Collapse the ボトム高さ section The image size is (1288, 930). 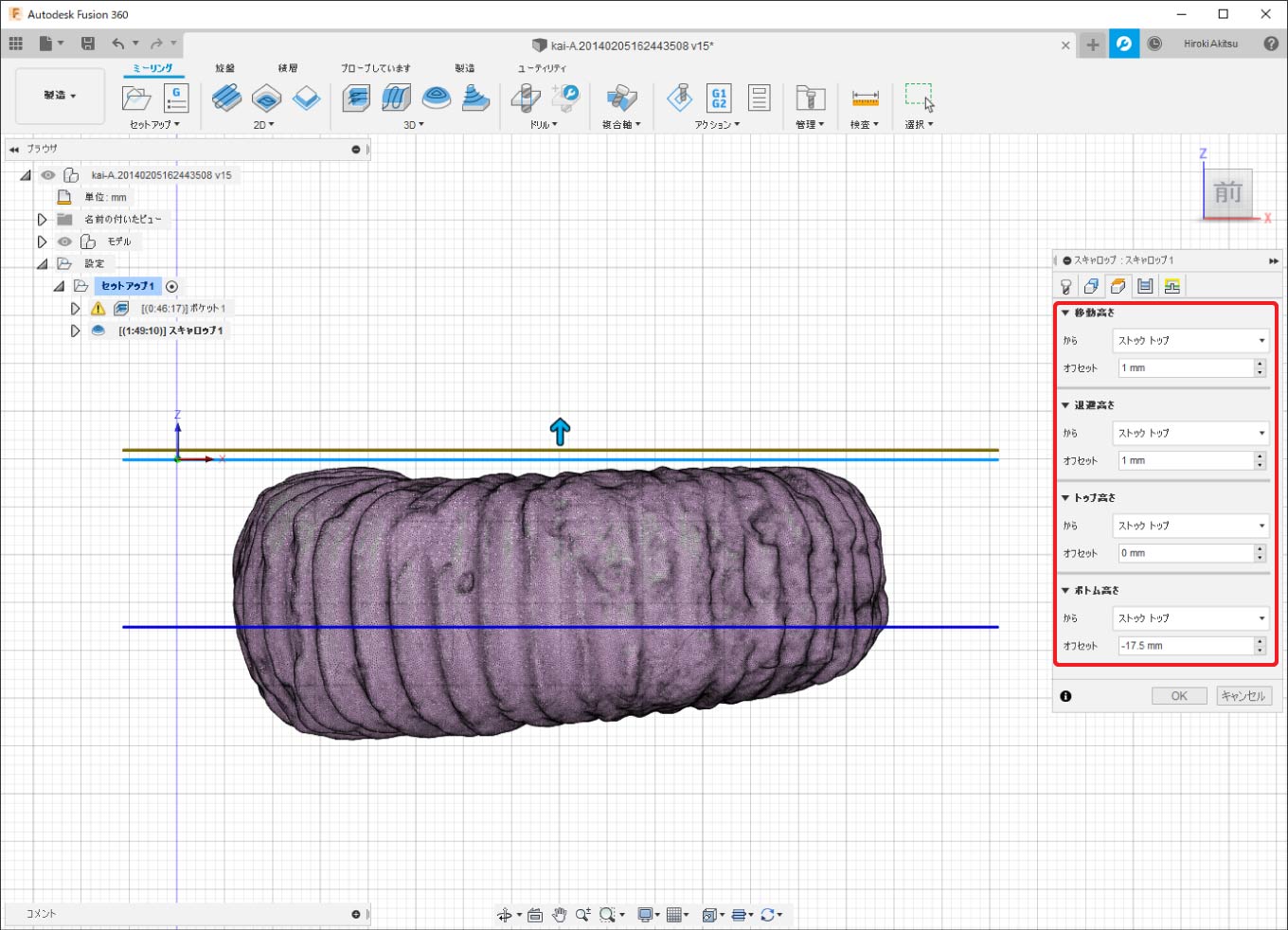point(1065,590)
